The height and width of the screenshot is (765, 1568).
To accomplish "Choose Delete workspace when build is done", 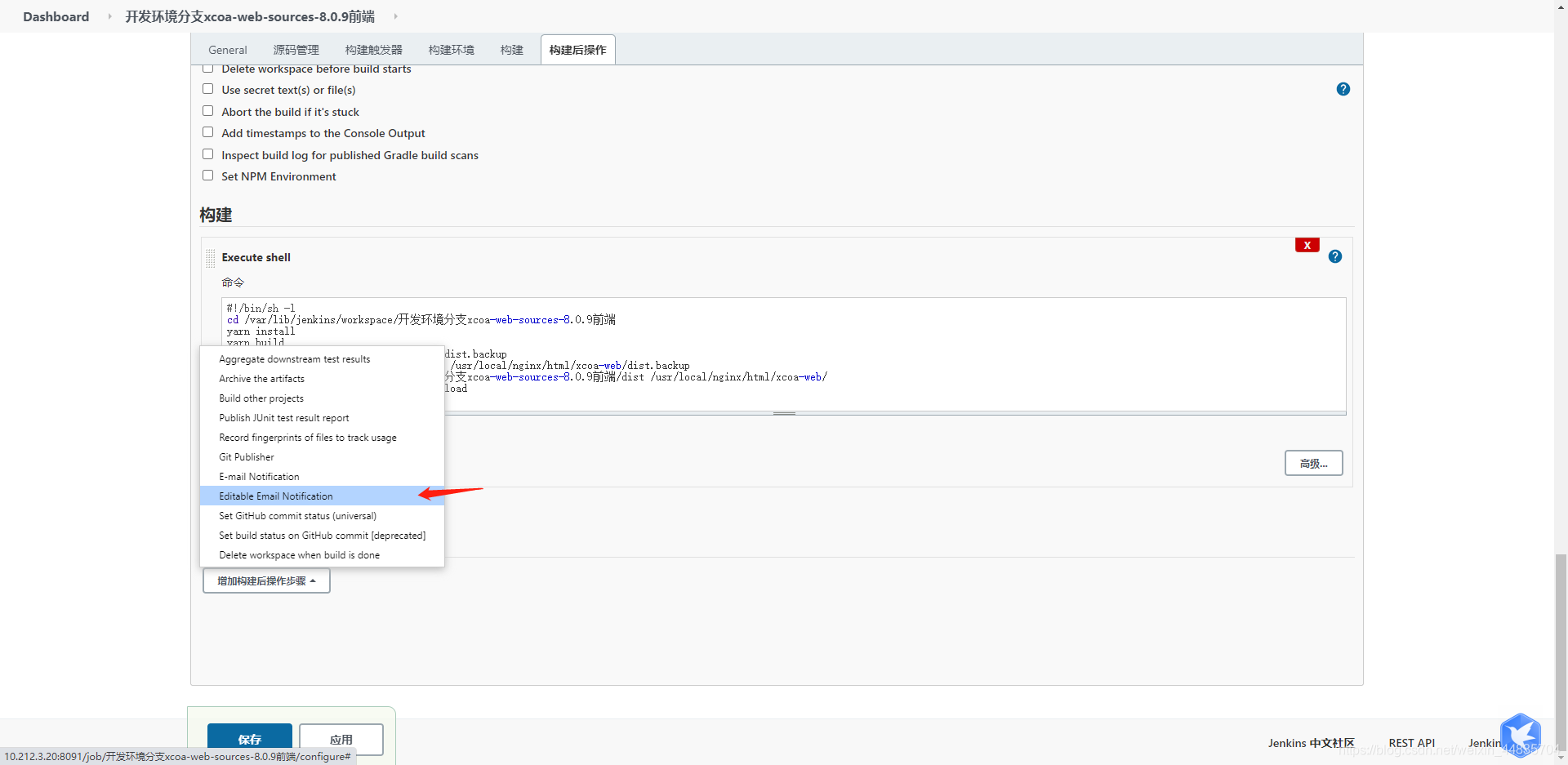I will 322,555.
